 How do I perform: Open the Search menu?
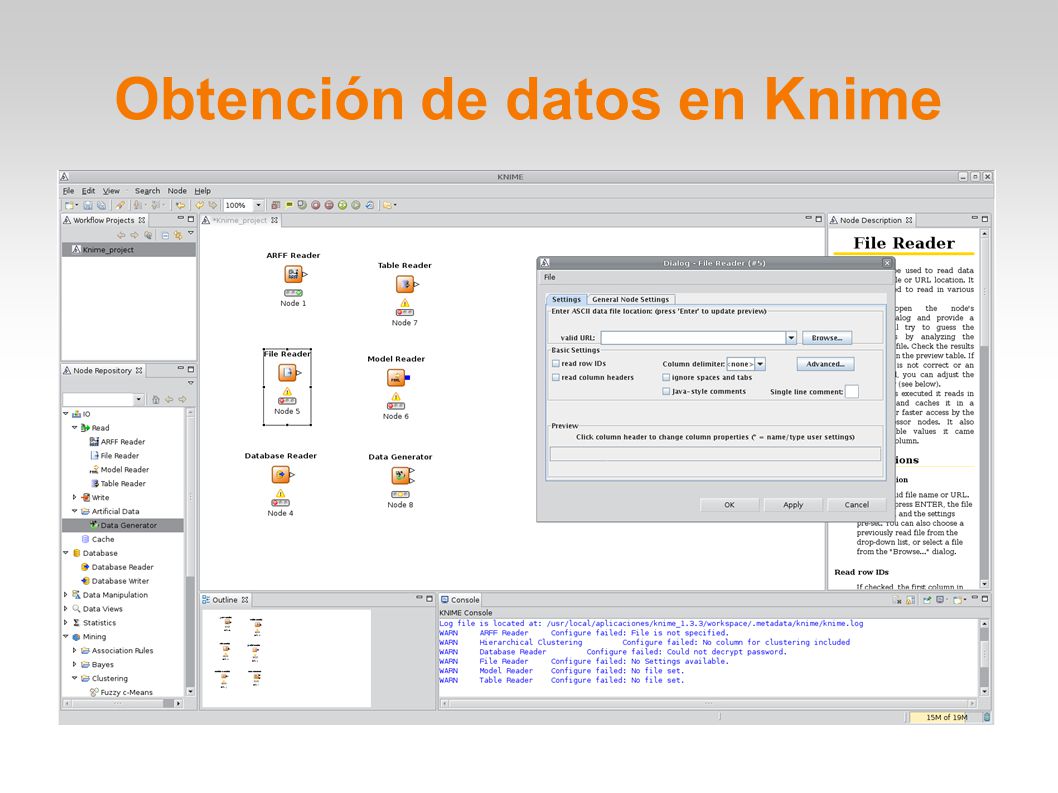pos(147,191)
